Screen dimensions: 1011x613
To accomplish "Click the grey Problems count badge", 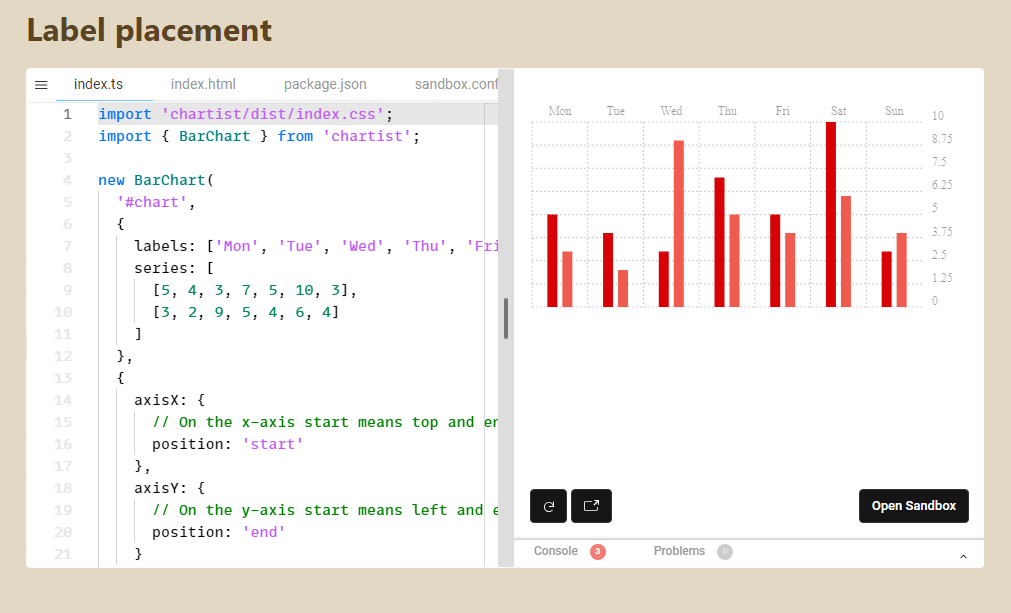I will tap(725, 552).
